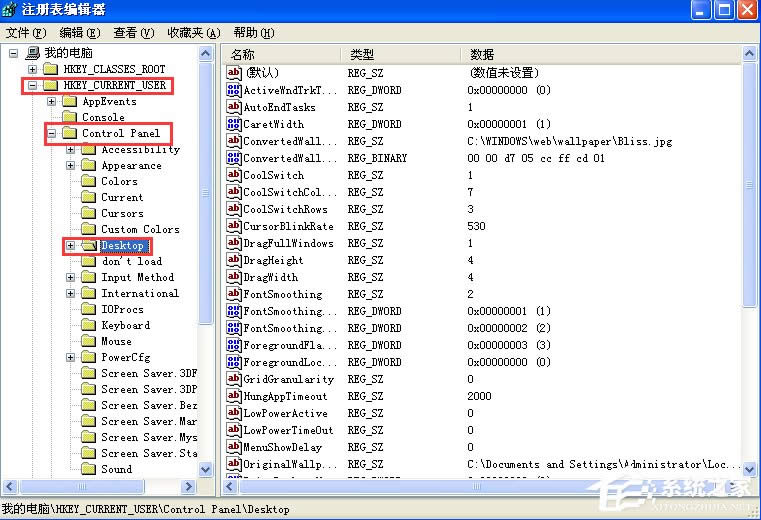Collapse the HKEY_CURRENT_USER tree node

32,86
